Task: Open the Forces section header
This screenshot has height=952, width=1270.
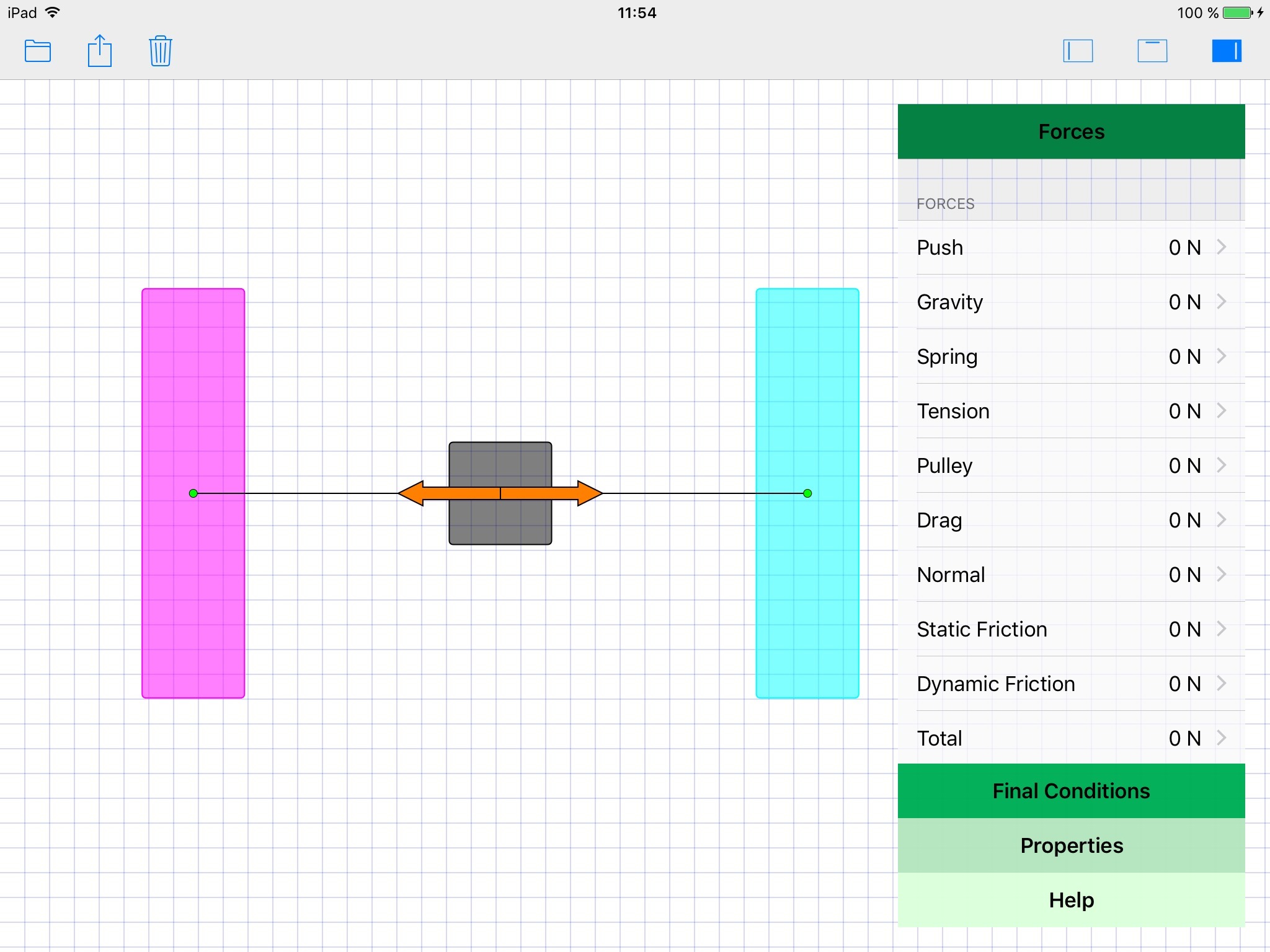Action: point(1071,131)
